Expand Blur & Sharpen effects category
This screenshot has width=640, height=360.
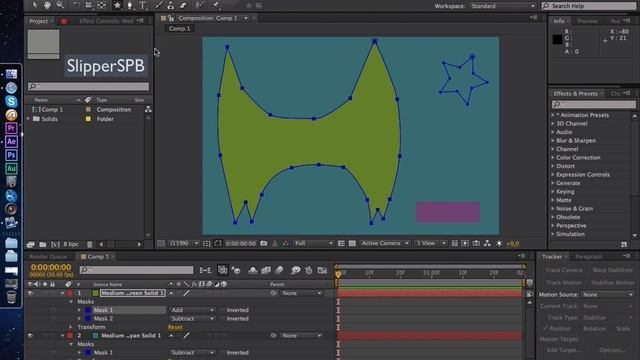pos(553,140)
